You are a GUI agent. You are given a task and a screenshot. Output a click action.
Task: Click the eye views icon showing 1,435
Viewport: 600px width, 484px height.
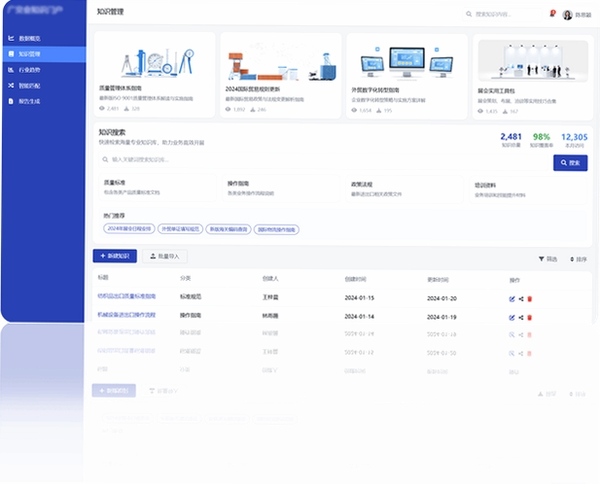pos(480,111)
